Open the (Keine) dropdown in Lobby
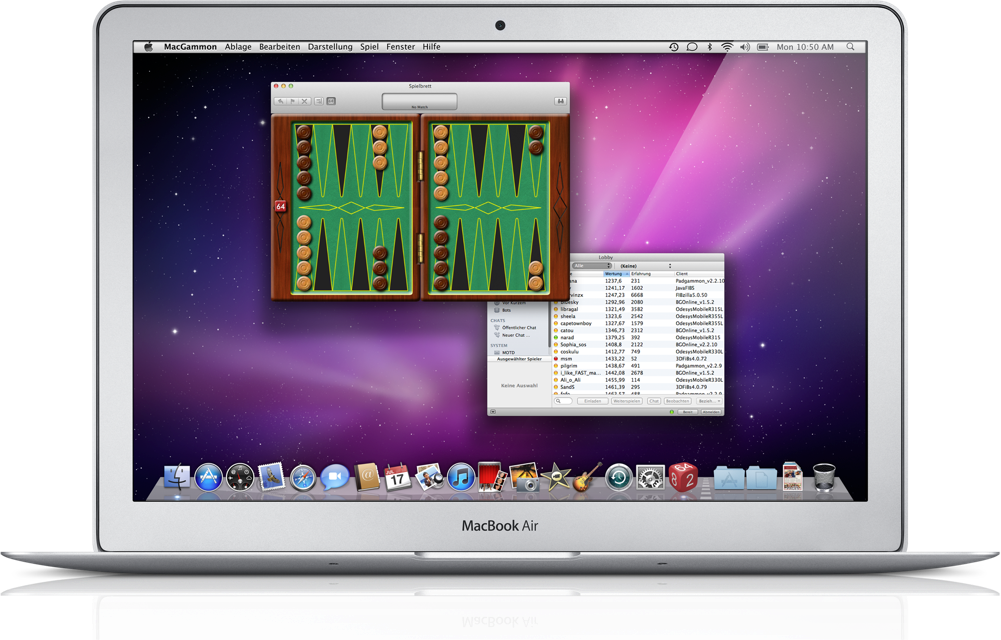This screenshot has width=1001, height=640. click(x=645, y=265)
